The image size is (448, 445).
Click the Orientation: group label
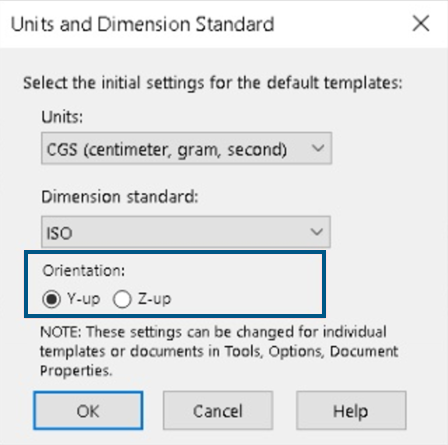coord(84,270)
